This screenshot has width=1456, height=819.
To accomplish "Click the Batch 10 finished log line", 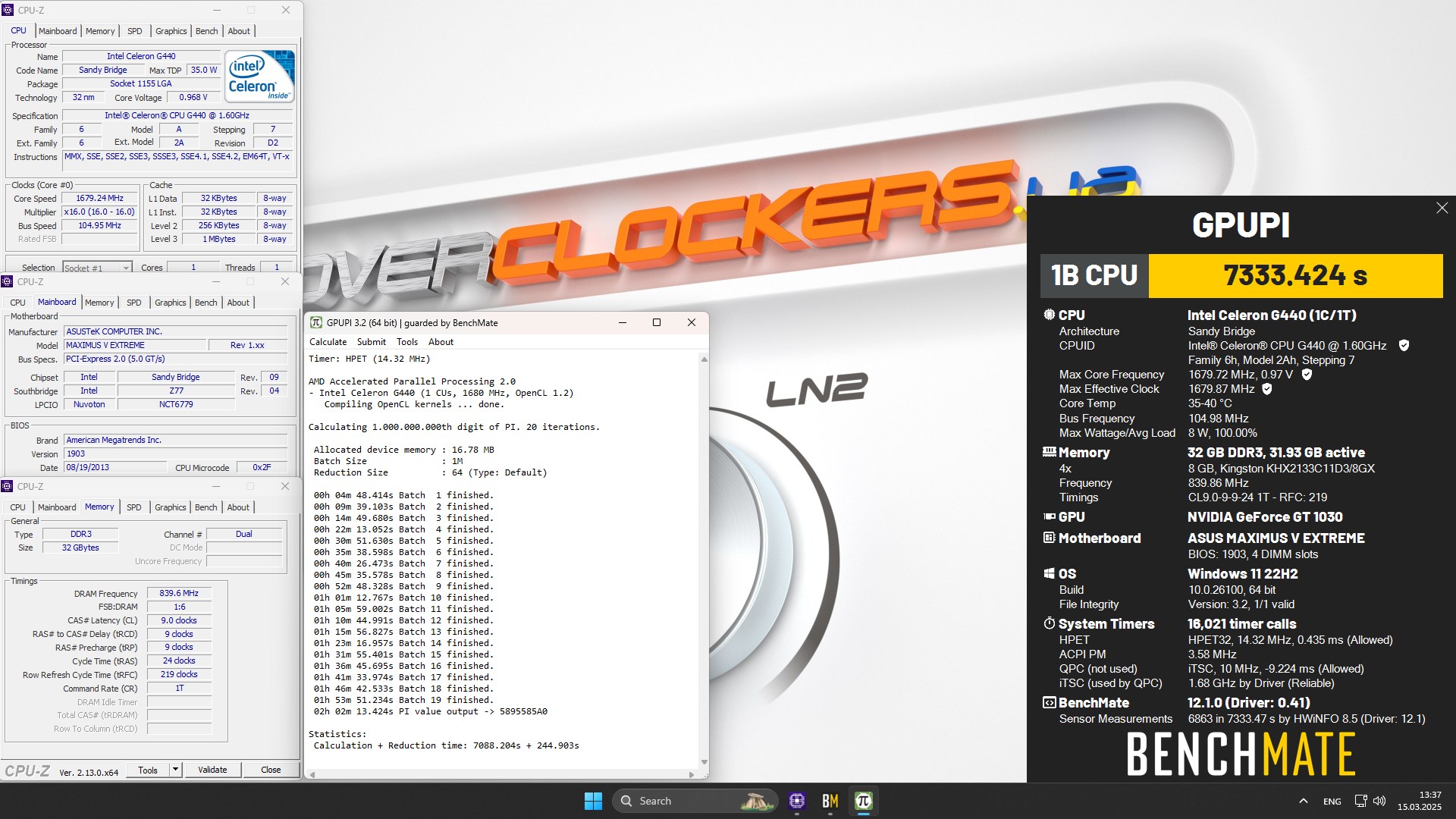I will point(403,598).
